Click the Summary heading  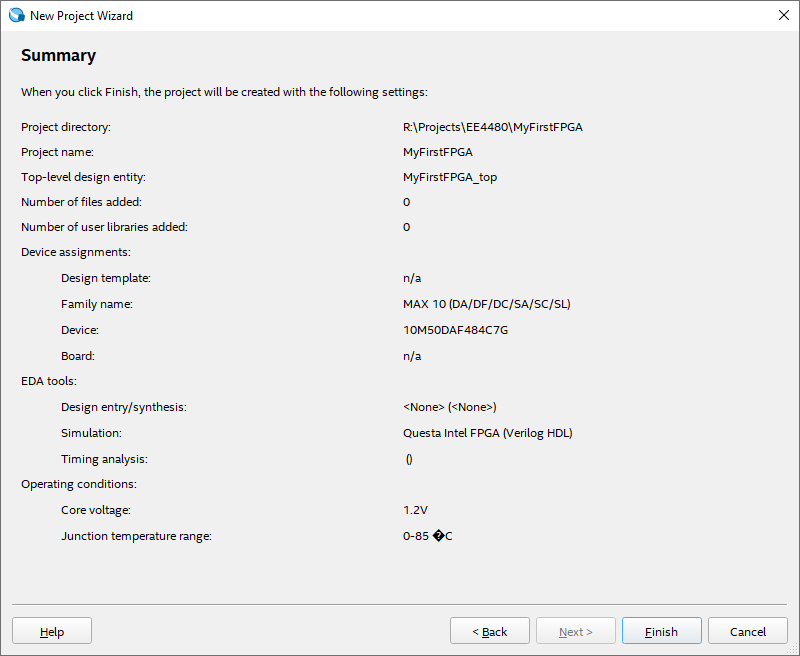59,56
